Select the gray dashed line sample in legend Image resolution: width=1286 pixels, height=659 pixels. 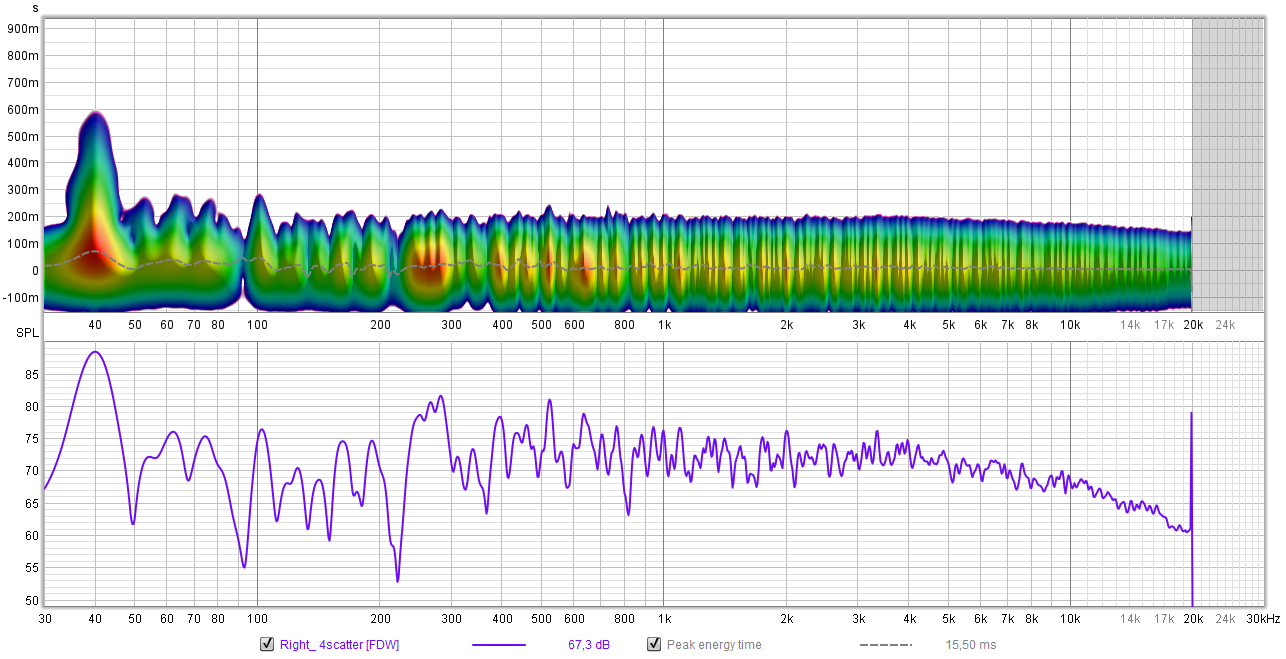[885, 645]
